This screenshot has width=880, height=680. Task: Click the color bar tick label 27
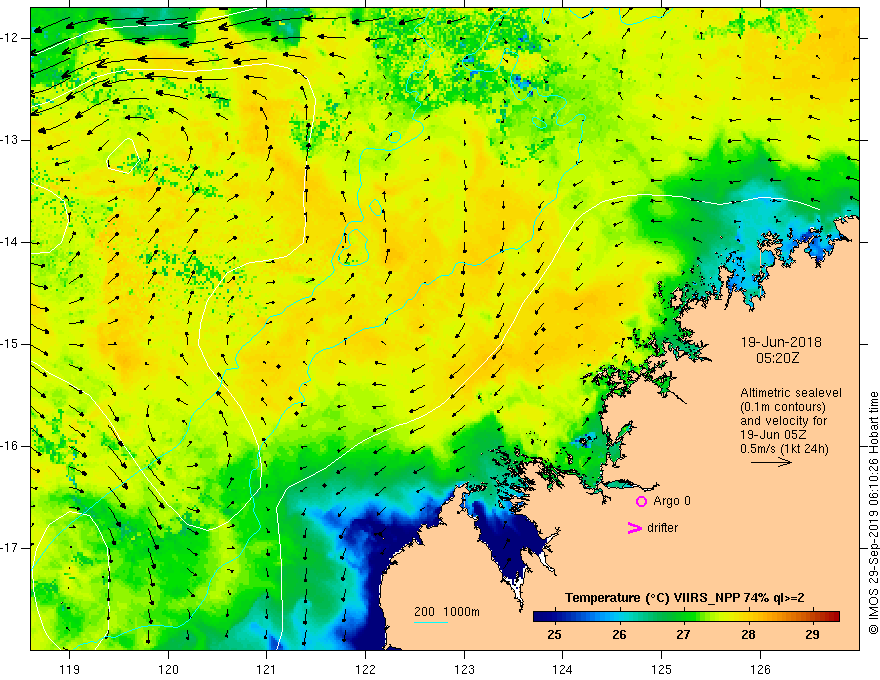[683, 635]
